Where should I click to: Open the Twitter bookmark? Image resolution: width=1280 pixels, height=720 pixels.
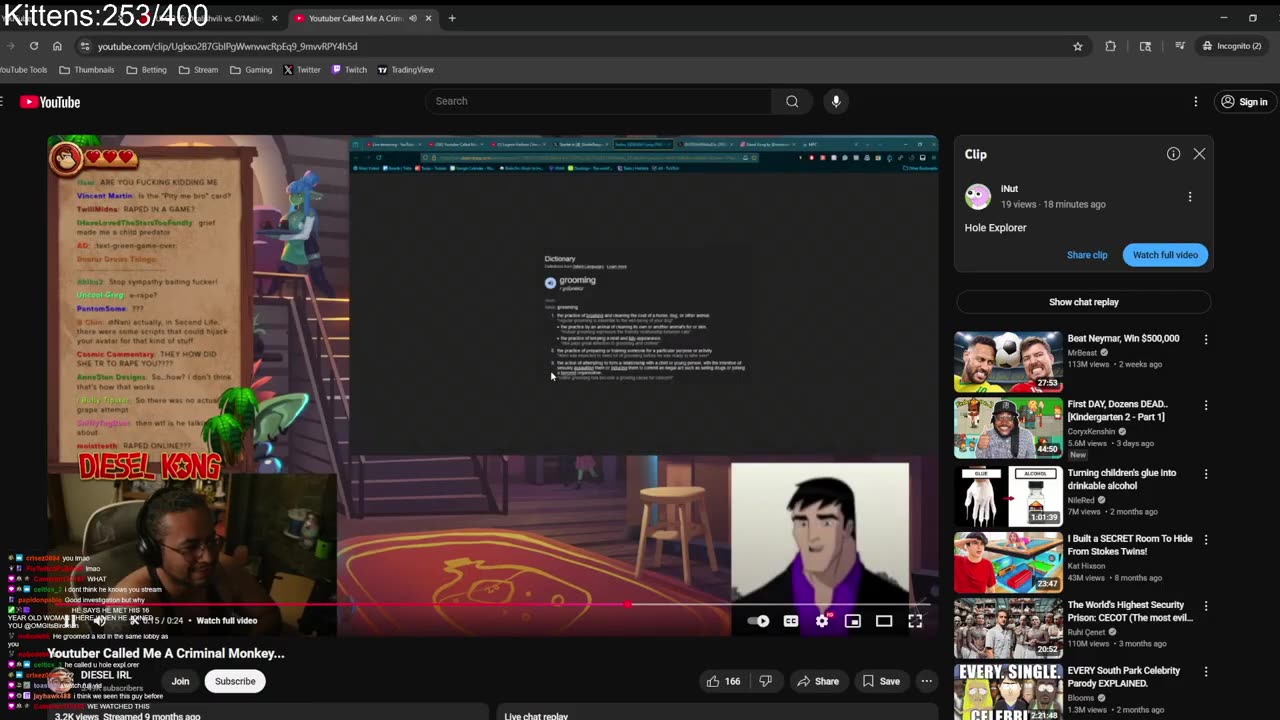[x=301, y=70]
